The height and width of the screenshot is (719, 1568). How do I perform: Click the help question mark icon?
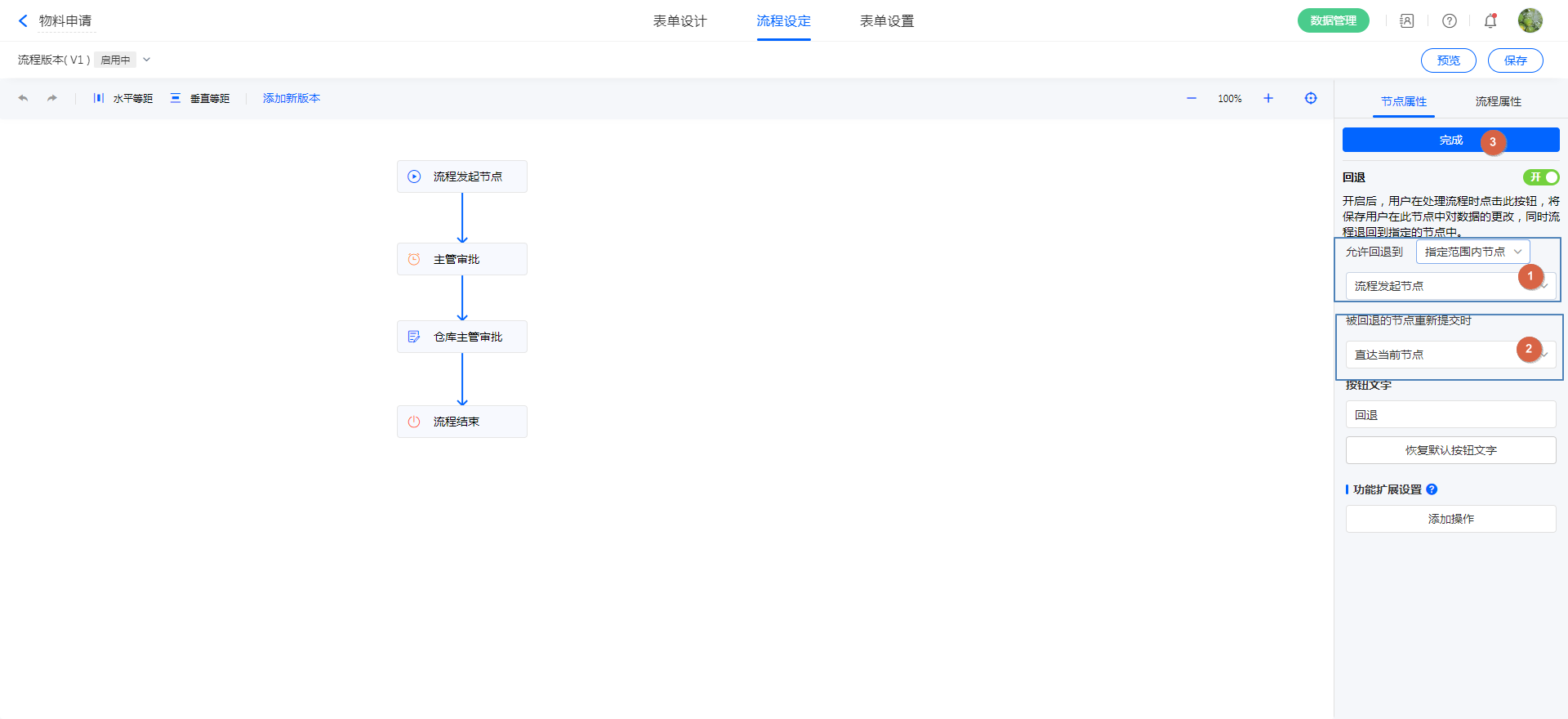(x=1450, y=21)
